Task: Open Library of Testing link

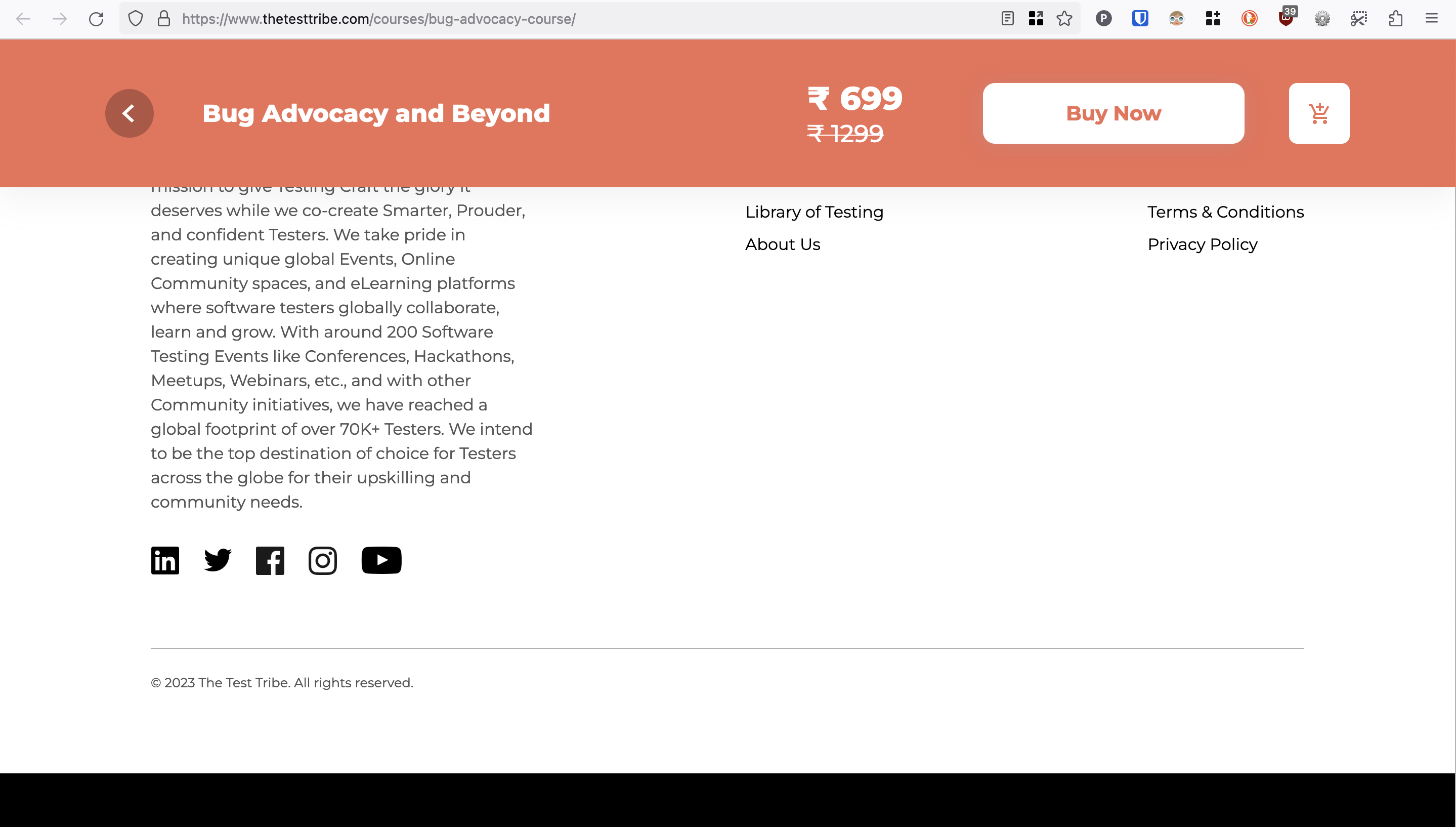Action: (x=814, y=212)
